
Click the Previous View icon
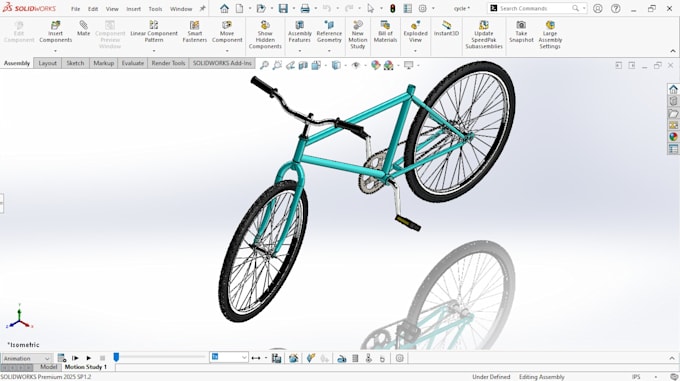[x=290, y=65]
